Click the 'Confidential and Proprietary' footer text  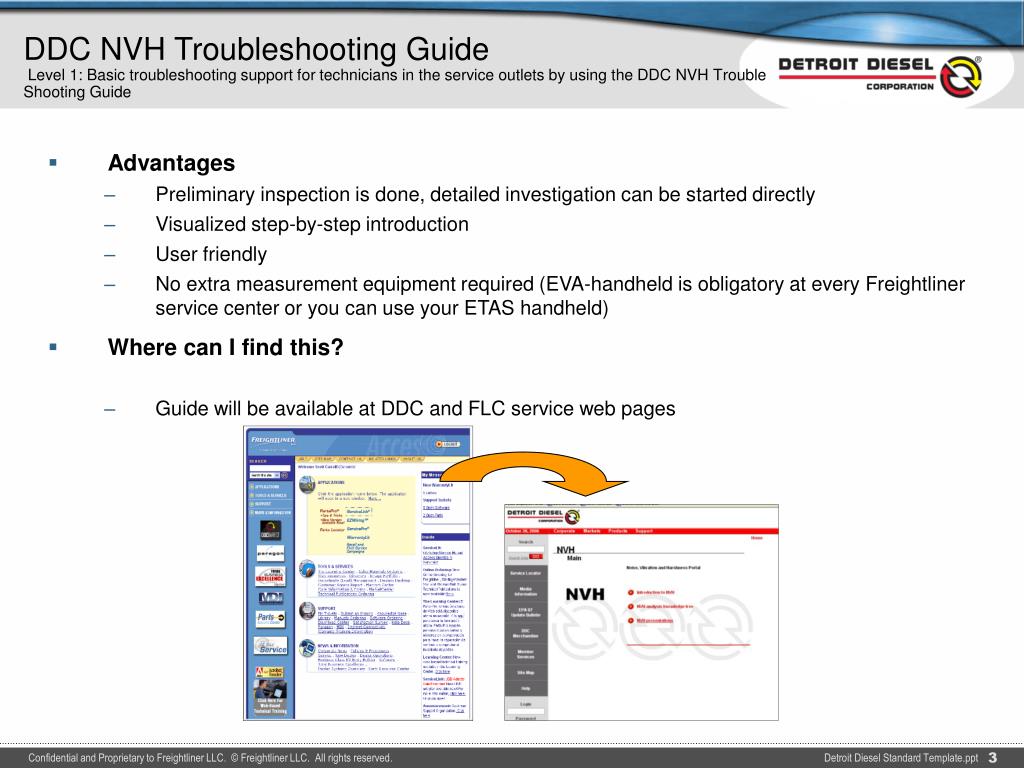pyautogui.click(x=210, y=758)
